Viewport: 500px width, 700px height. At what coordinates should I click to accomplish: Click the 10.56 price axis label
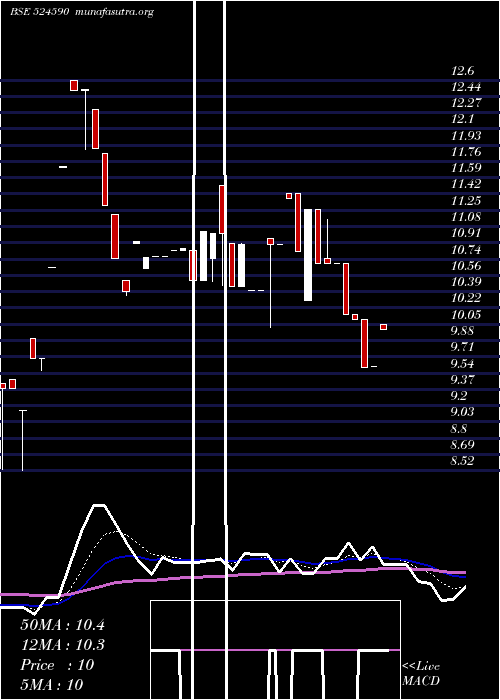coord(466,266)
